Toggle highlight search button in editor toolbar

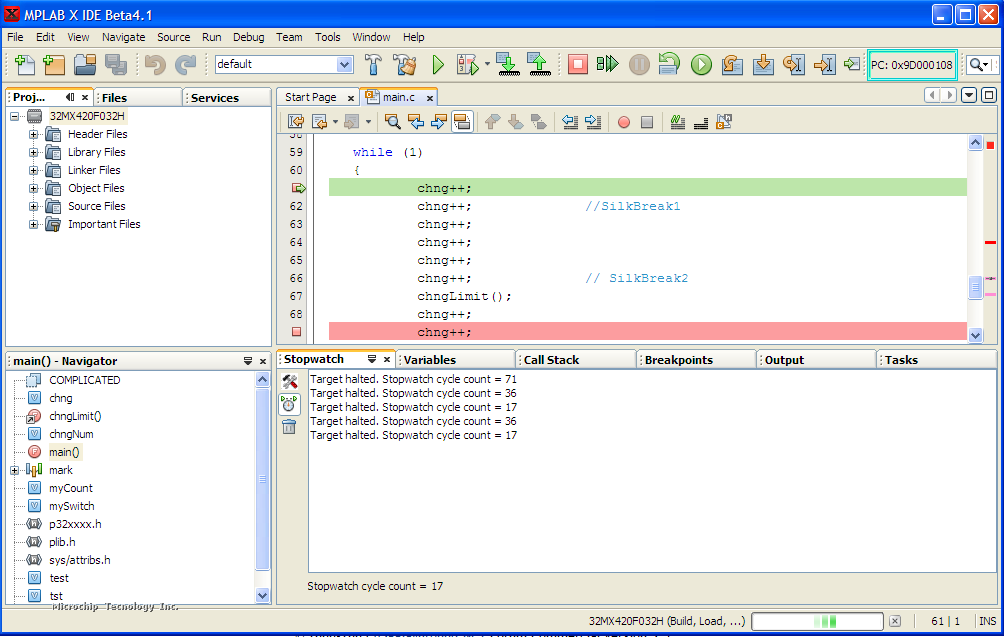coord(462,122)
